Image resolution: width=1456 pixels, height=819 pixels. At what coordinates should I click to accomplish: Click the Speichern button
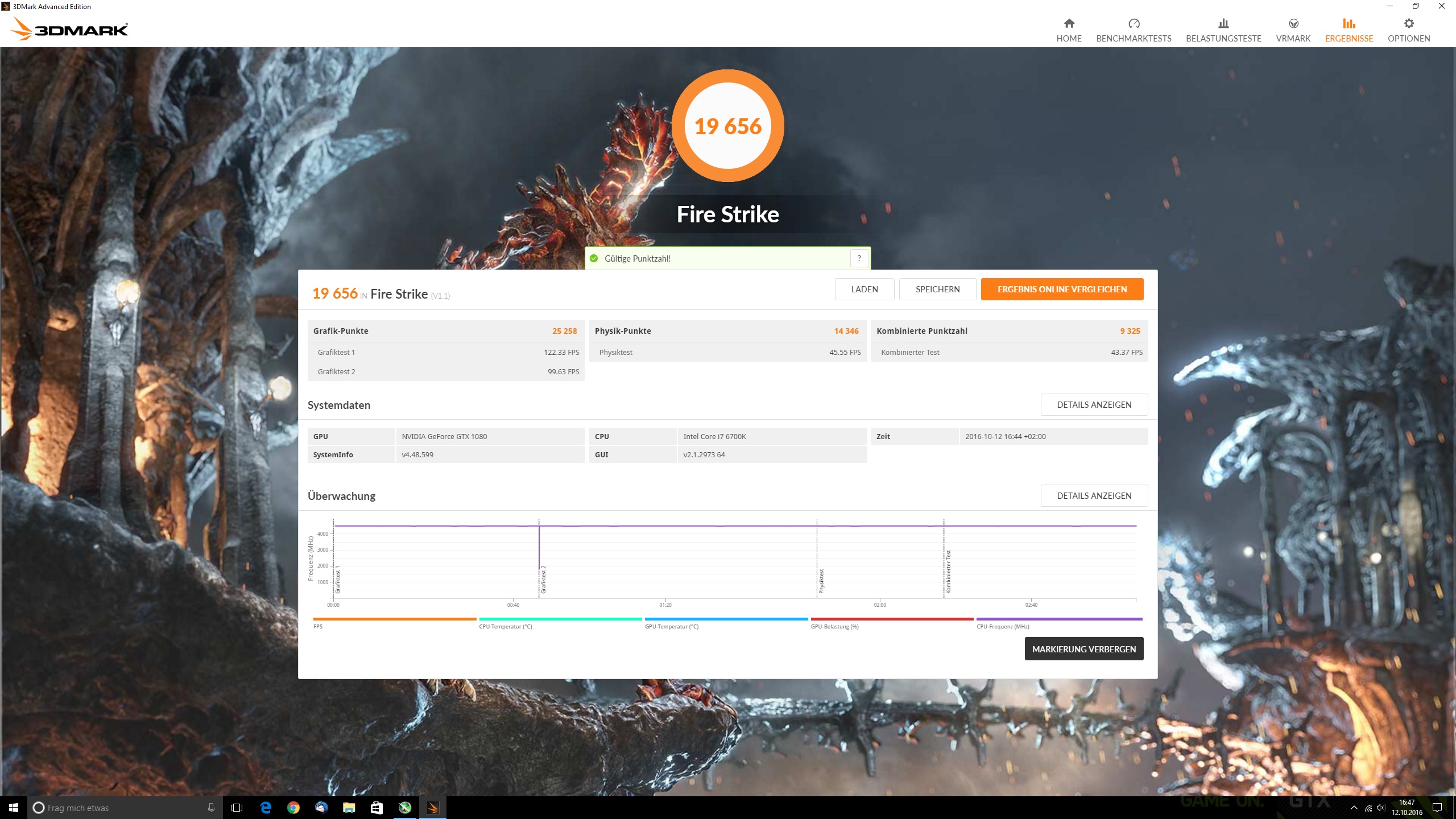[937, 289]
